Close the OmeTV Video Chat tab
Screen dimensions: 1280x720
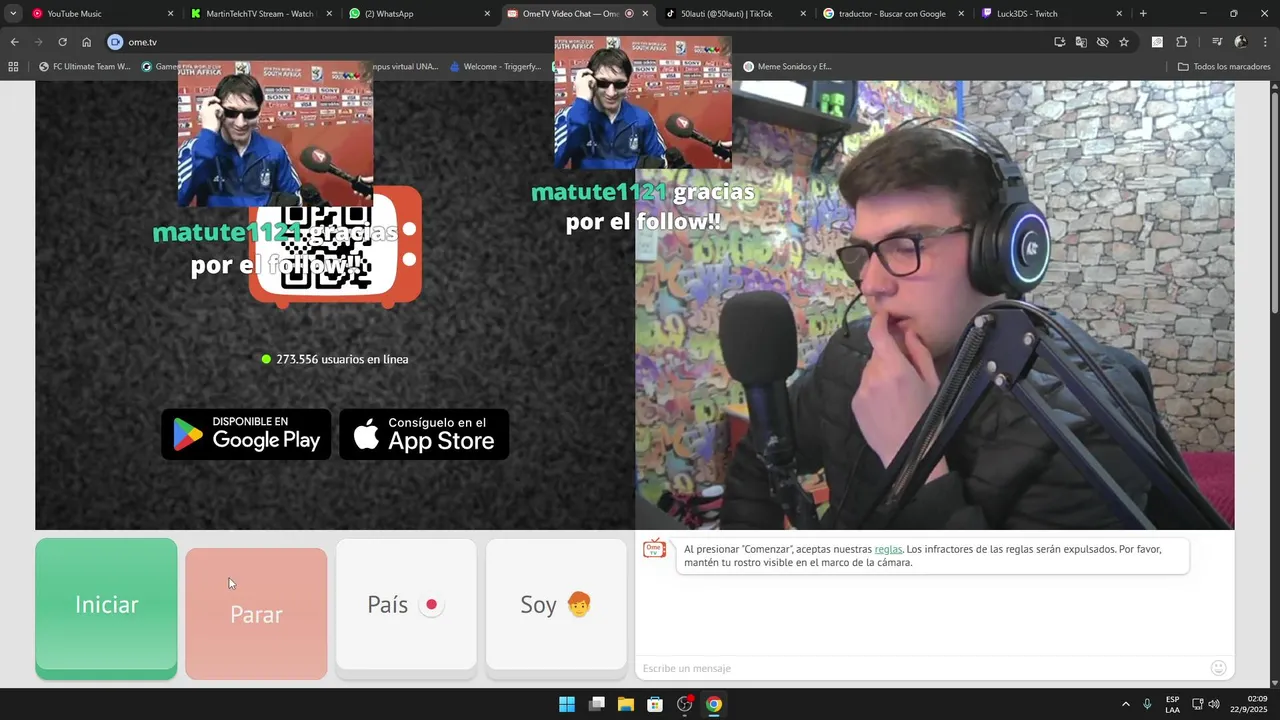pyautogui.click(x=645, y=14)
